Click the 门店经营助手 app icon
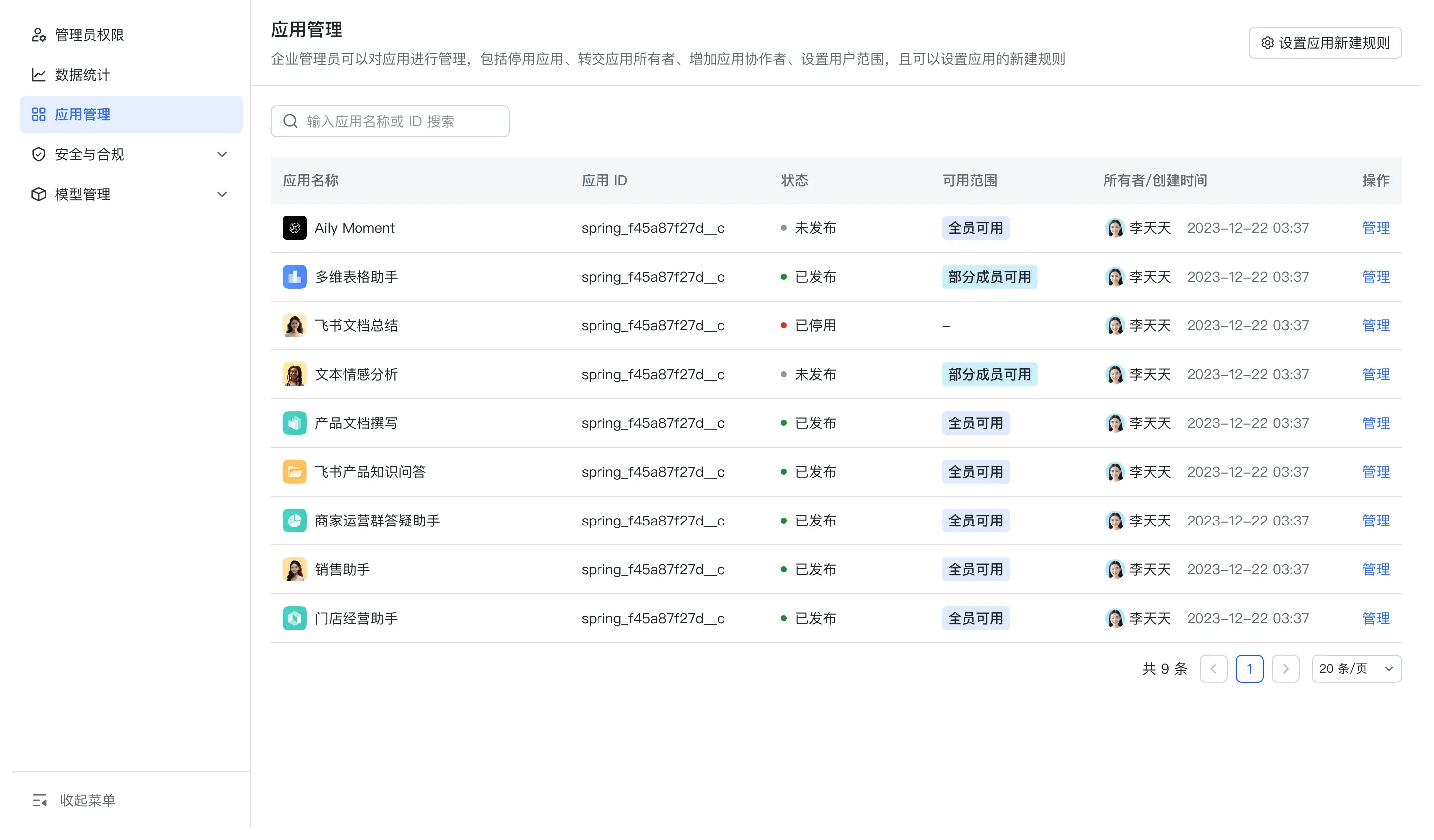This screenshot has height=840, width=1434. click(x=299, y=627)
